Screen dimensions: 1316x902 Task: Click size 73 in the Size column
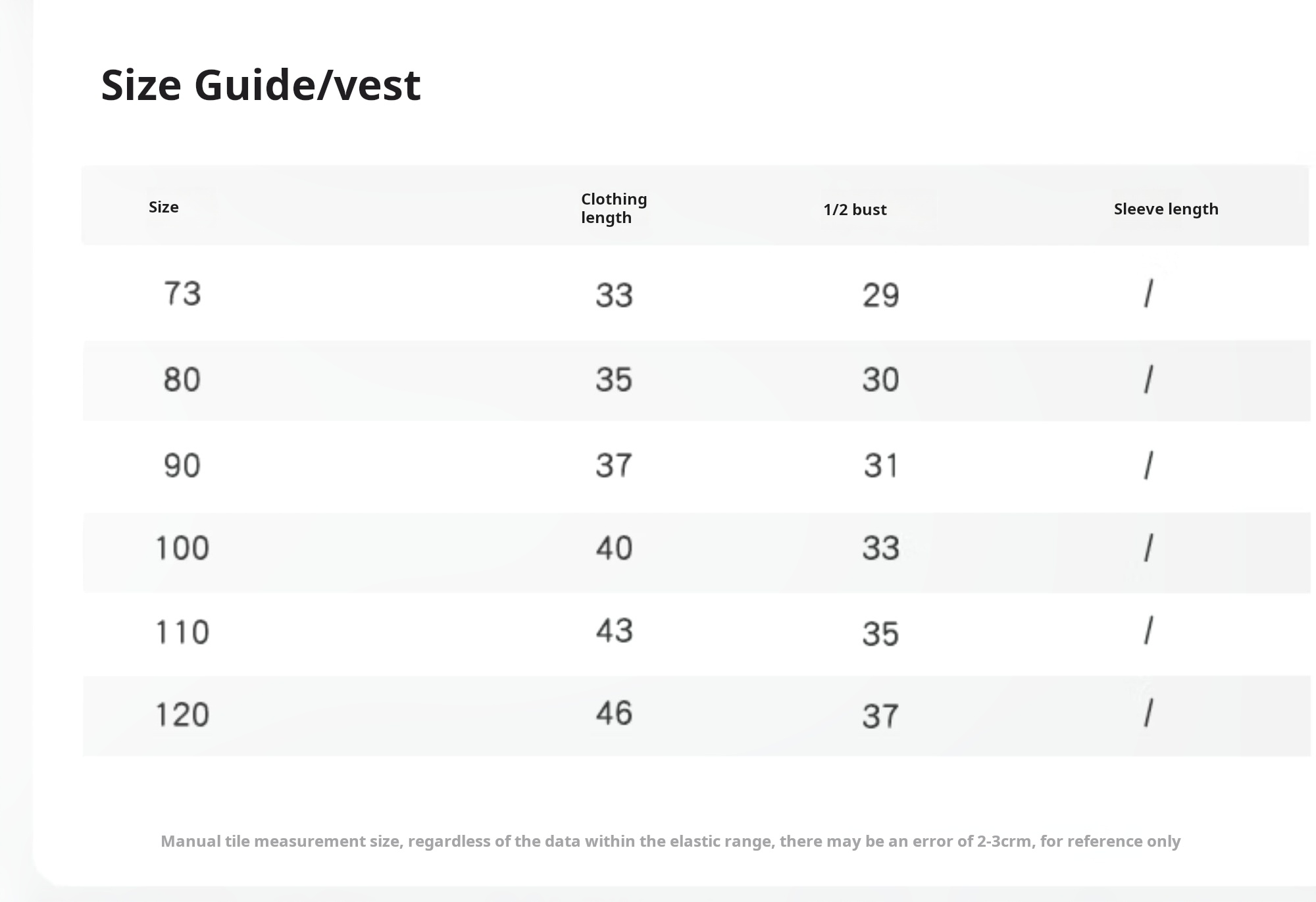[182, 293]
